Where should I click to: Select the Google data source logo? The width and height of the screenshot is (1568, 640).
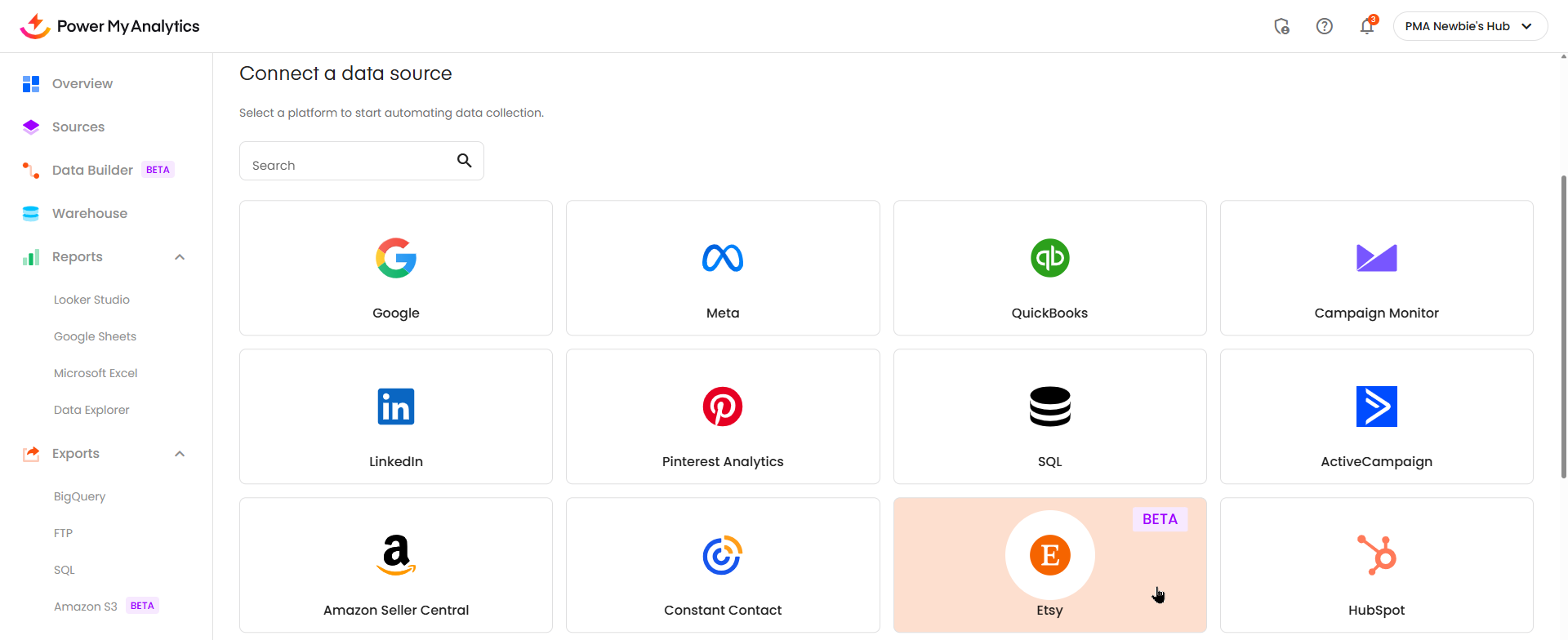click(396, 258)
